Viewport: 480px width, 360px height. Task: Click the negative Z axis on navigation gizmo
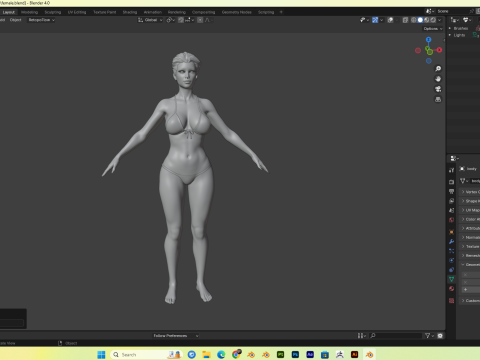tap(429, 61)
